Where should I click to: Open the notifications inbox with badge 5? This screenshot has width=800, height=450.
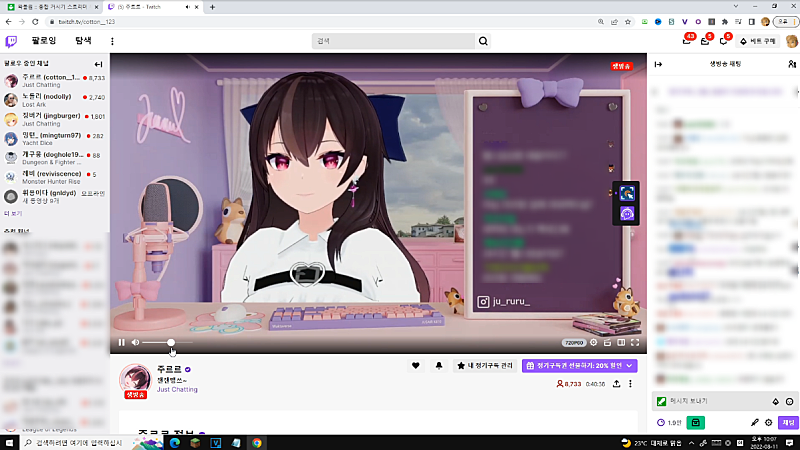(705, 41)
